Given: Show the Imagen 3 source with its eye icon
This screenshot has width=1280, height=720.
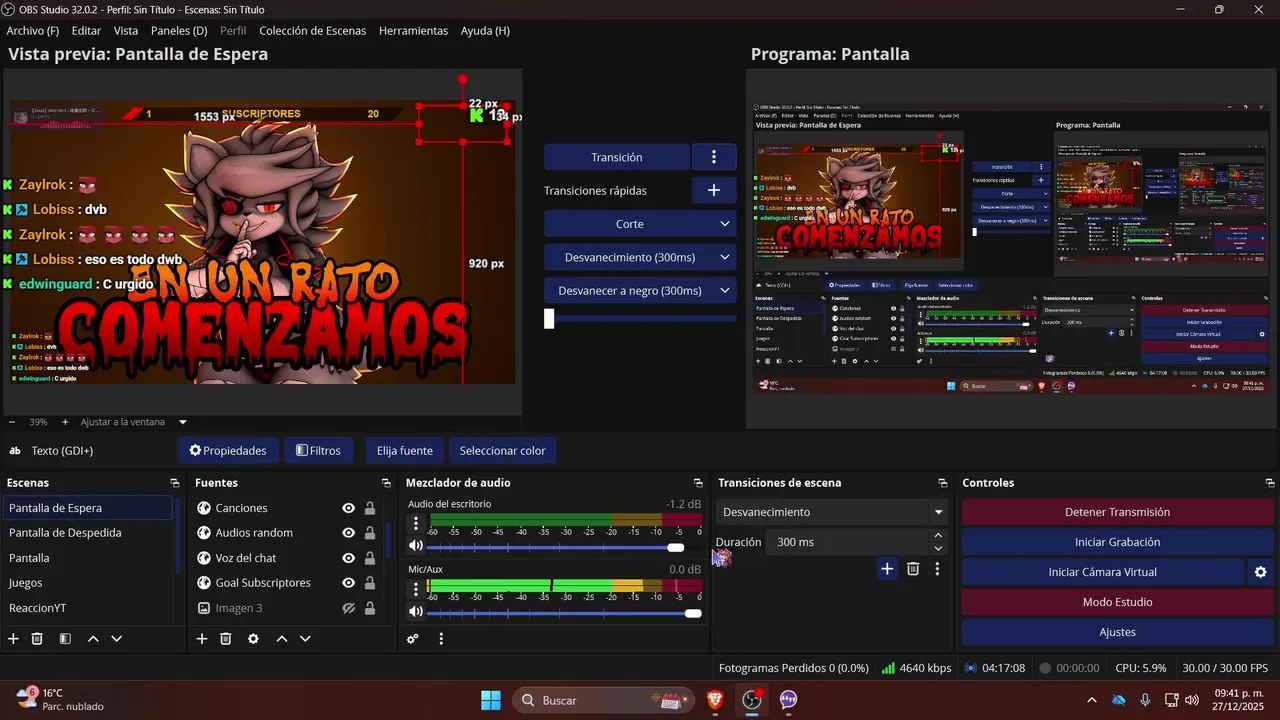Looking at the screenshot, I should tap(348, 608).
